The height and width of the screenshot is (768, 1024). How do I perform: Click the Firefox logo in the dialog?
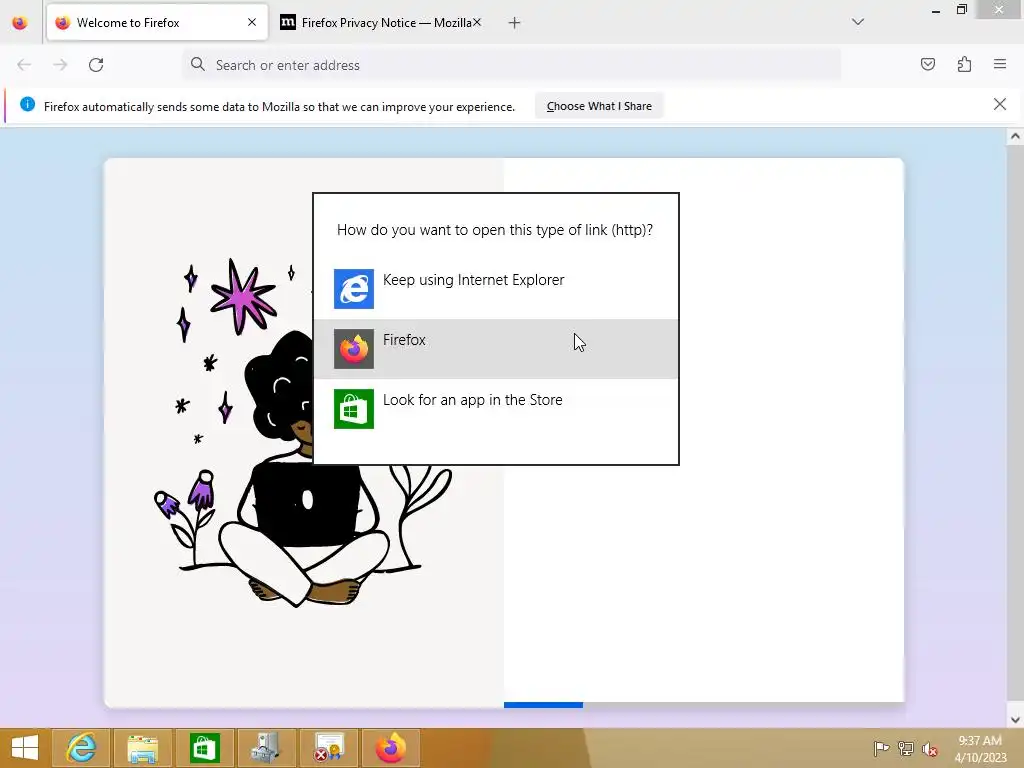click(x=354, y=349)
